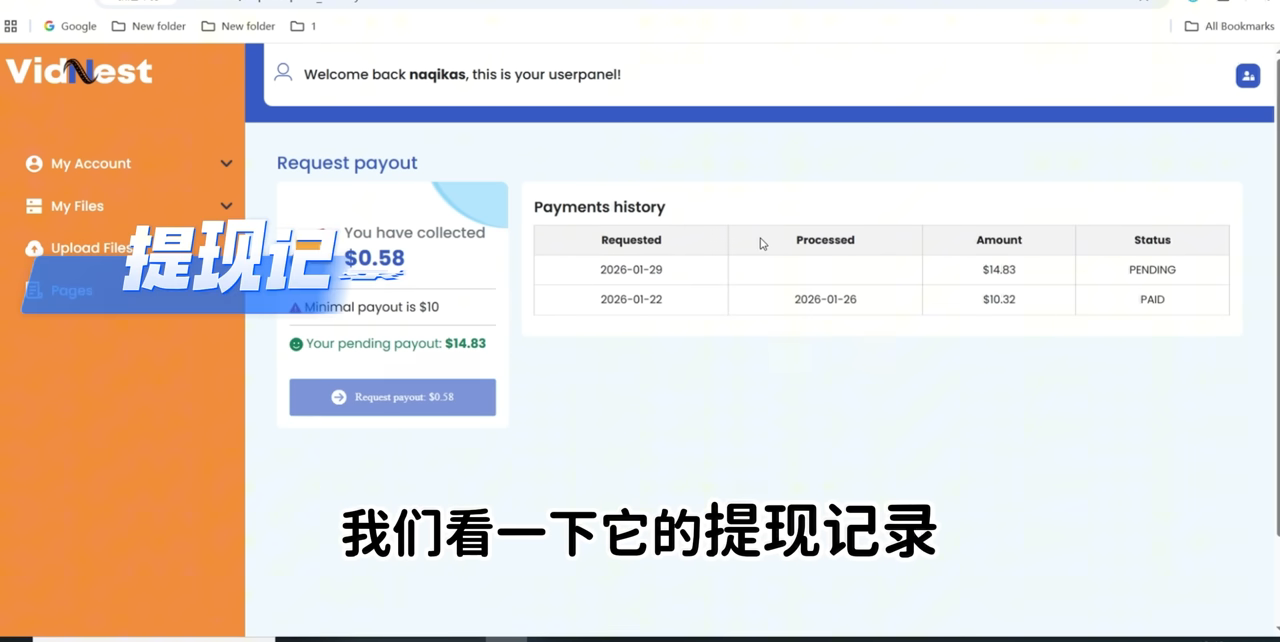Viewport: 1280px width, 642px height.
Task: Click the My Account person icon
Action: point(34,164)
